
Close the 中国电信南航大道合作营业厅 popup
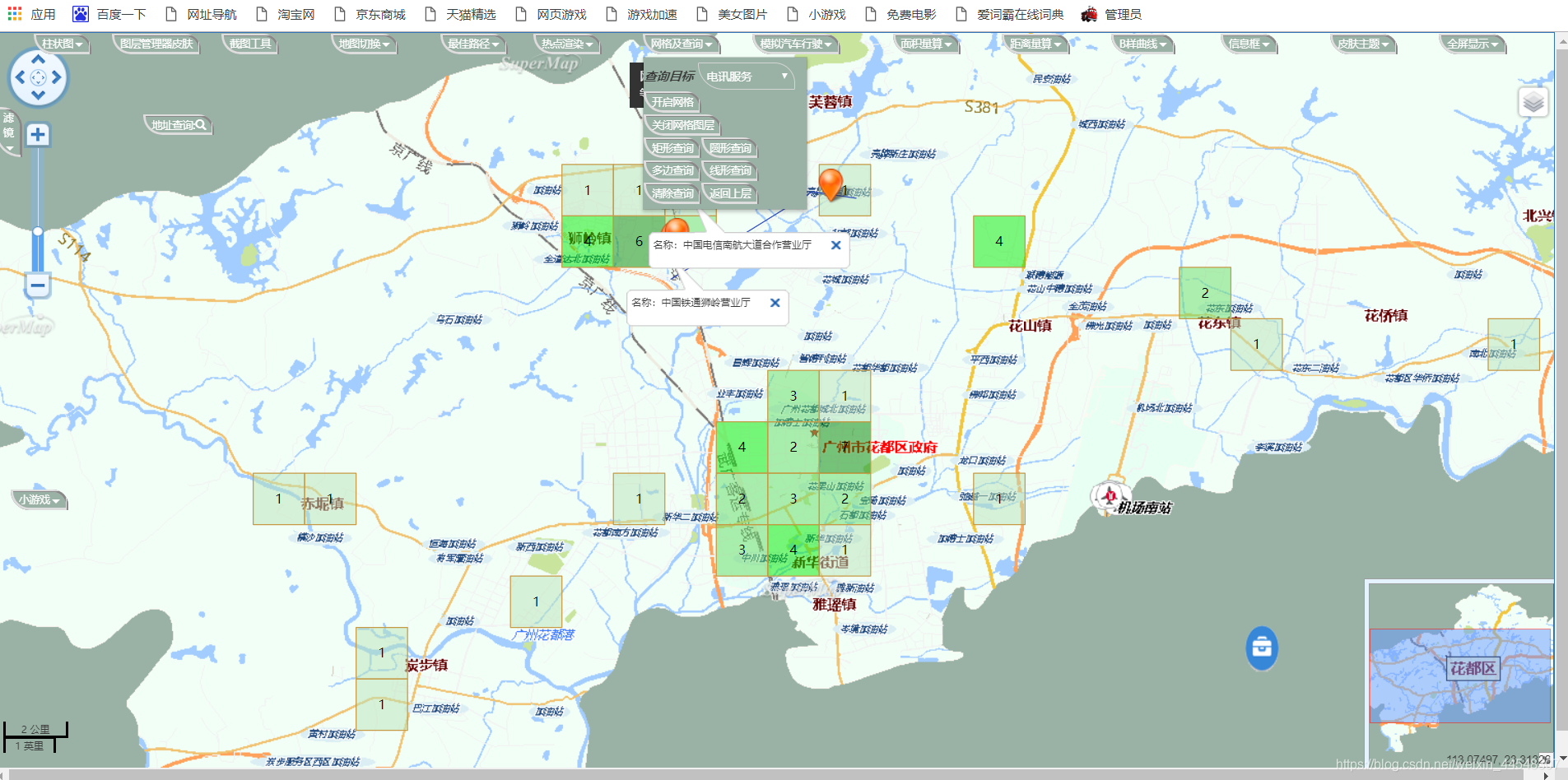coord(835,245)
